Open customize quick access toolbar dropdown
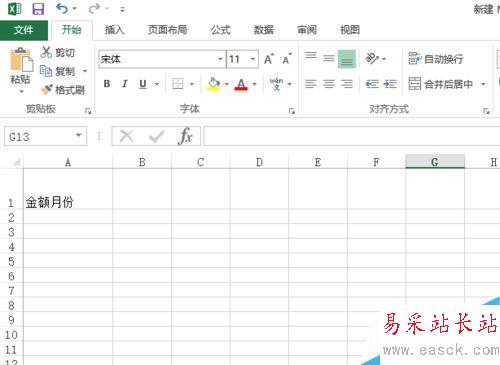 [122, 9]
